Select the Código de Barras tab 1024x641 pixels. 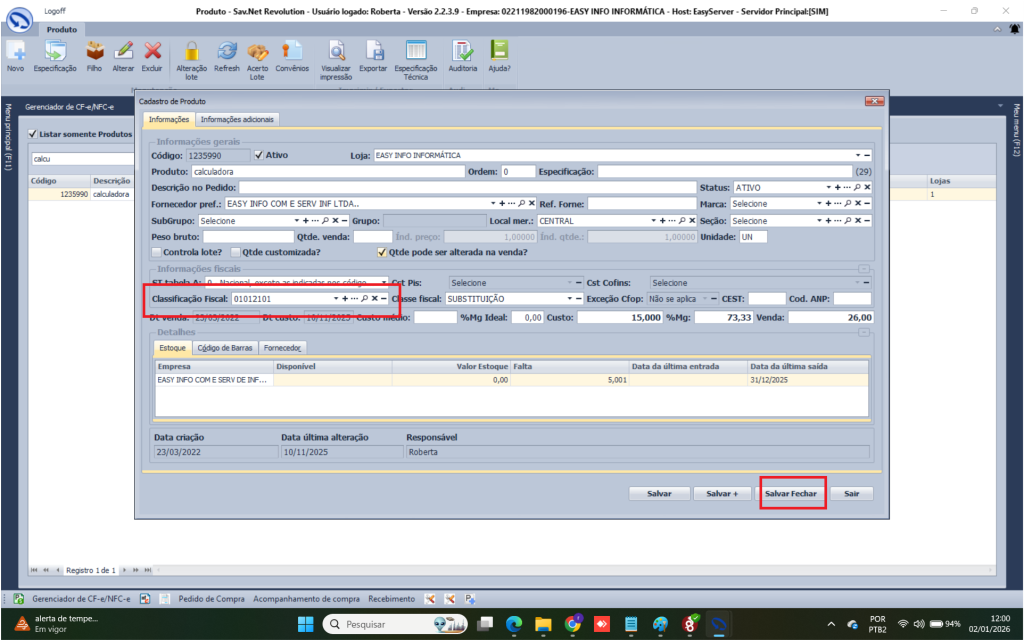click(x=225, y=348)
